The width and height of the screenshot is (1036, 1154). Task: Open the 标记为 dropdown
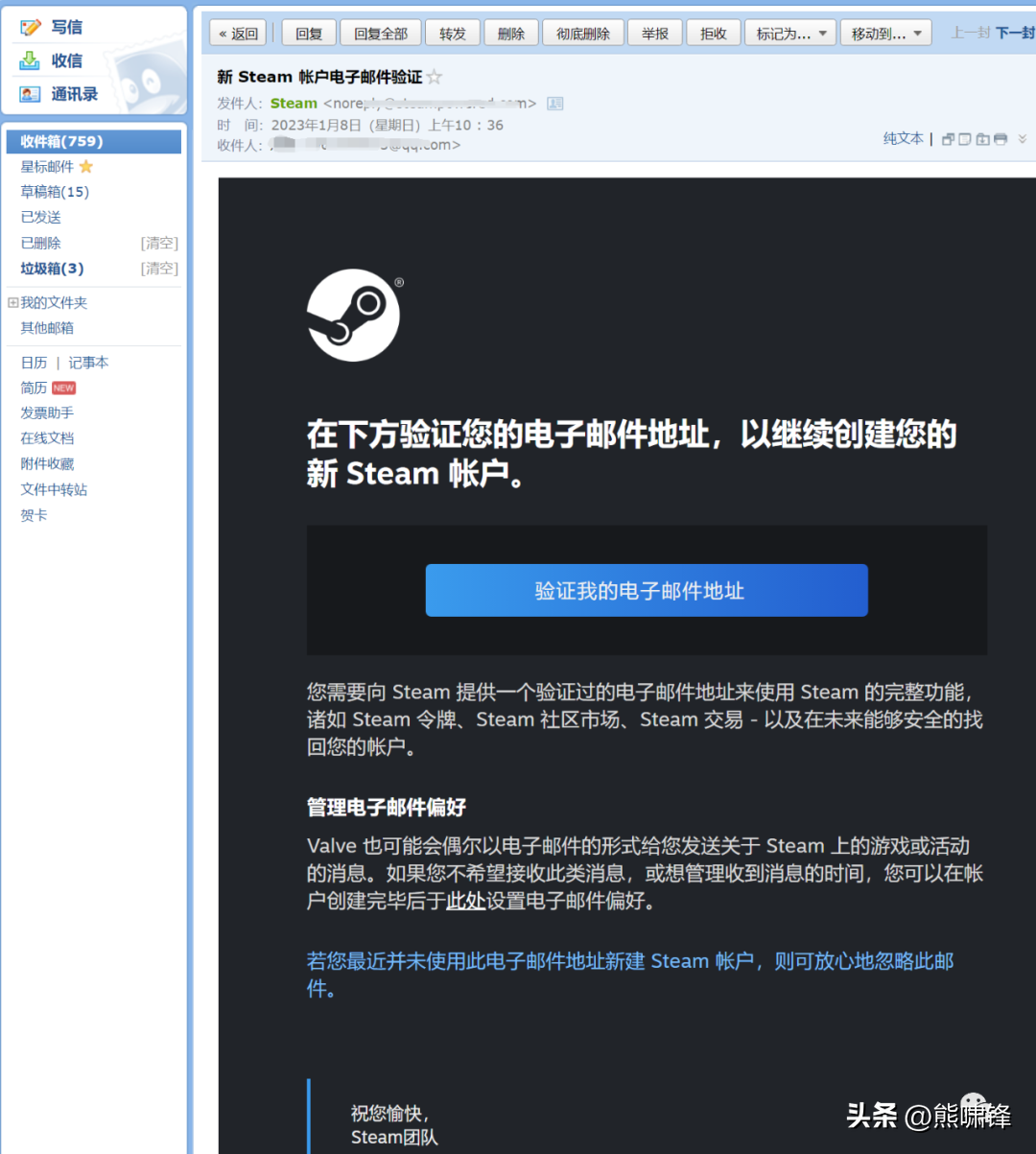[790, 34]
